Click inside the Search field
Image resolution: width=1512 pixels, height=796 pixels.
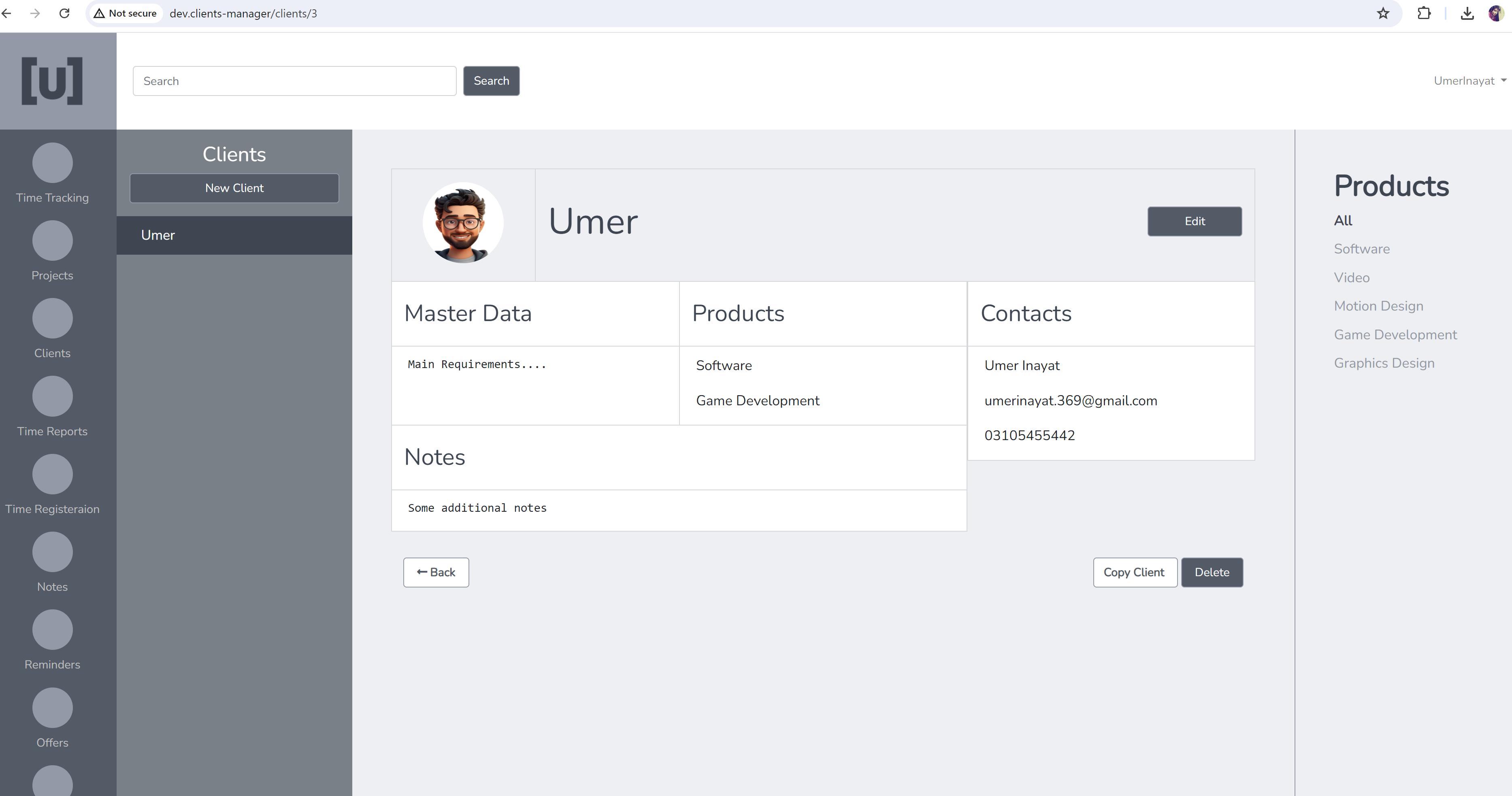[294, 81]
